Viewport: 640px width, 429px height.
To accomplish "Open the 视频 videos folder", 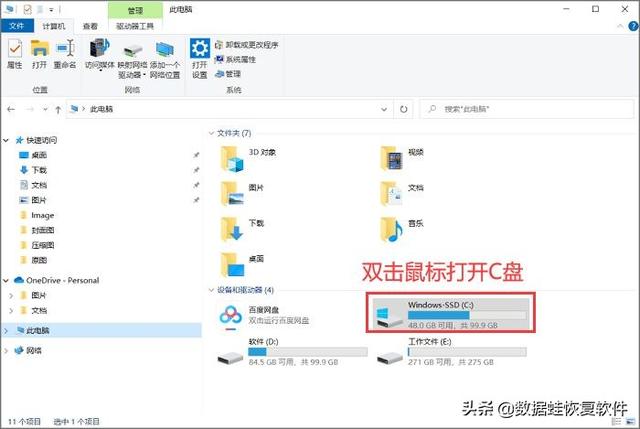I will pos(402,158).
